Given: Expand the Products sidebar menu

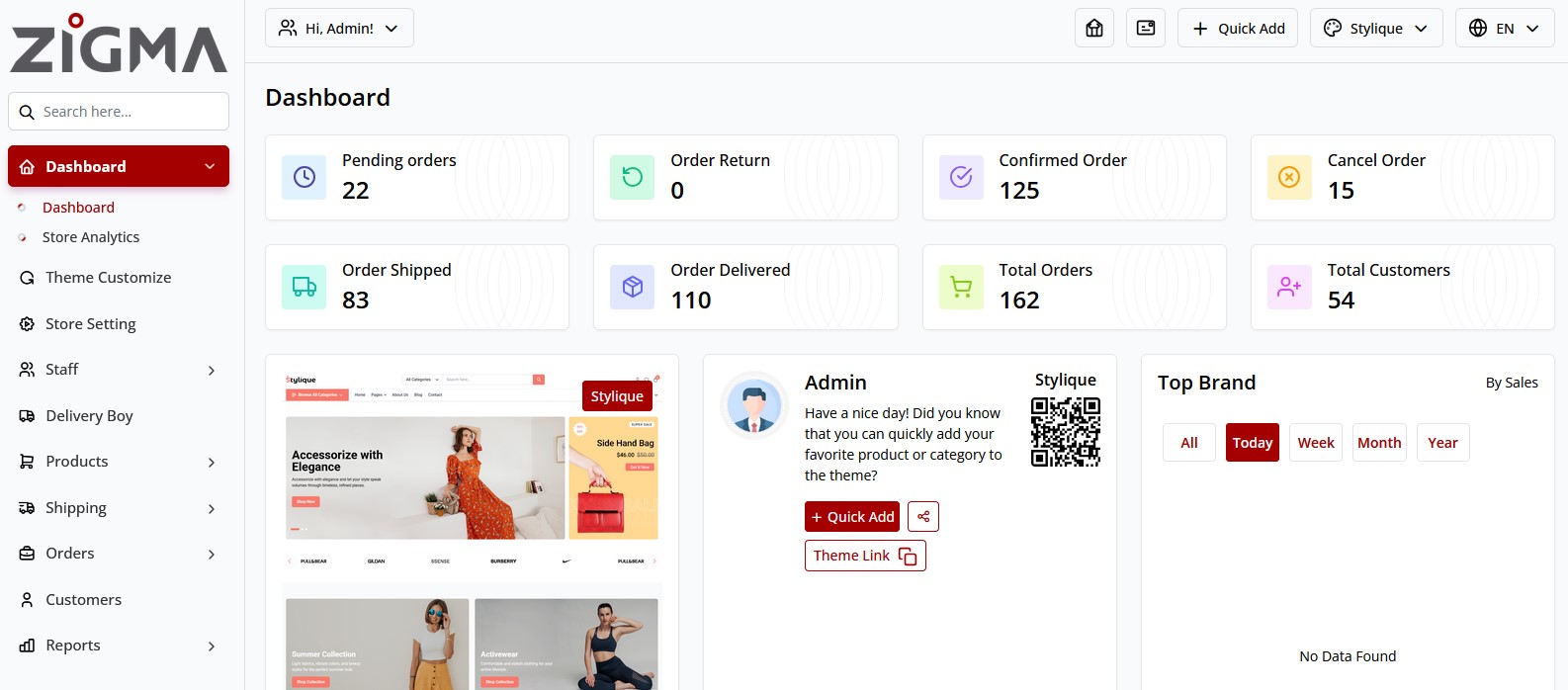Looking at the screenshot, I should [x=119, y=462].
